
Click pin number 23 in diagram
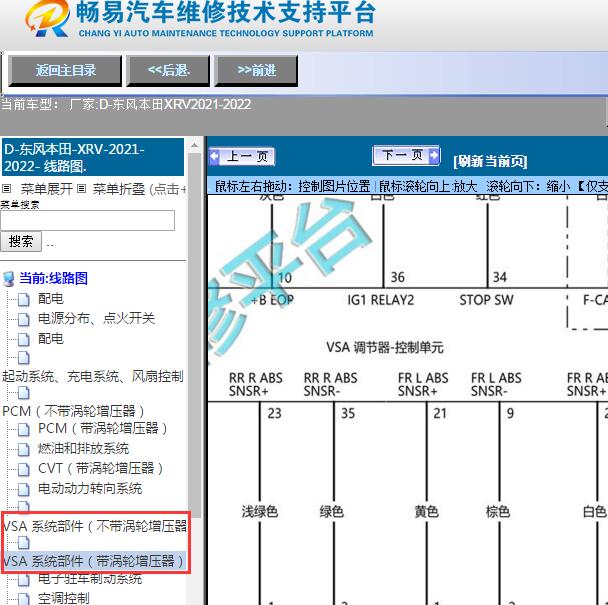point(274,413)
